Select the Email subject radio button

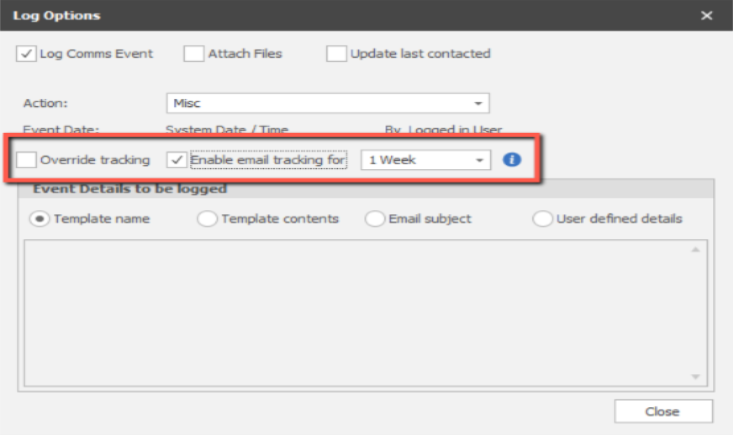374,219
